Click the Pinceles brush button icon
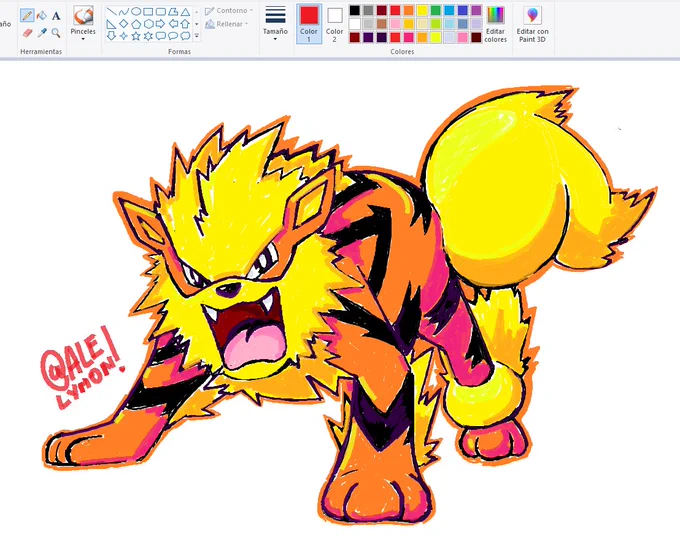This screenshot has height=539, width=680. tap(83, 16)
